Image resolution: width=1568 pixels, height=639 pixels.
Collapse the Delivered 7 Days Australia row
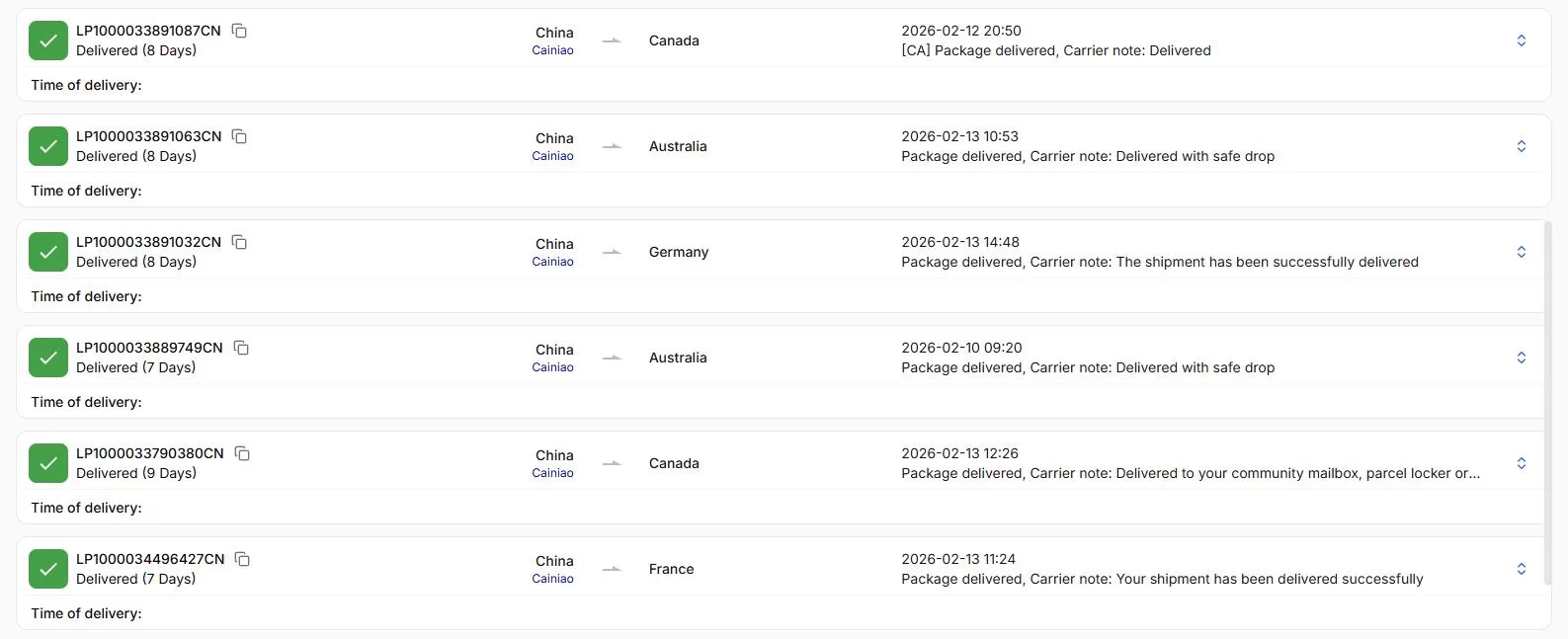tap(1521, 358)
